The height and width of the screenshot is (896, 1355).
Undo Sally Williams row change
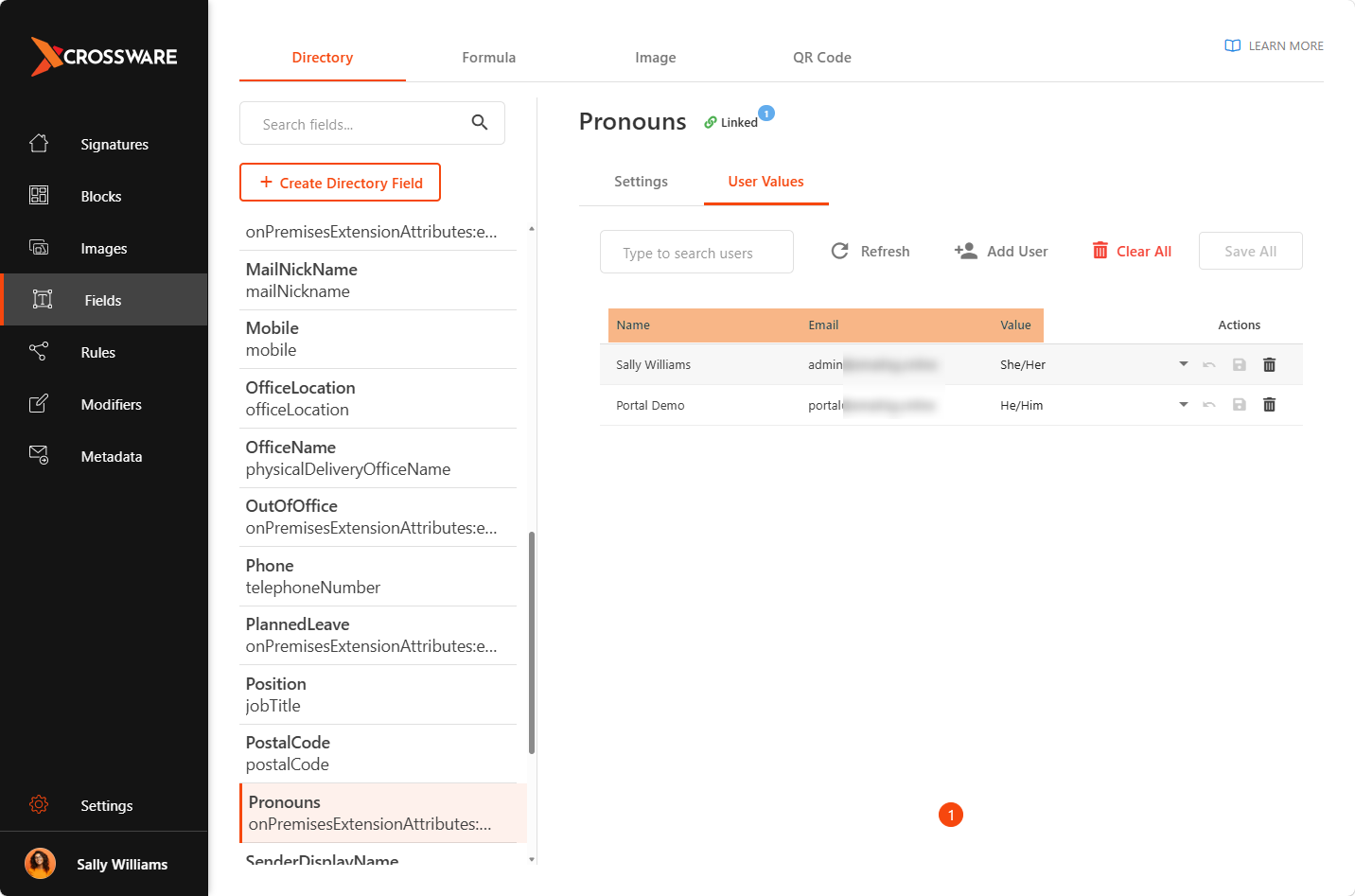pyautogui.click(x=1209, y=364)
